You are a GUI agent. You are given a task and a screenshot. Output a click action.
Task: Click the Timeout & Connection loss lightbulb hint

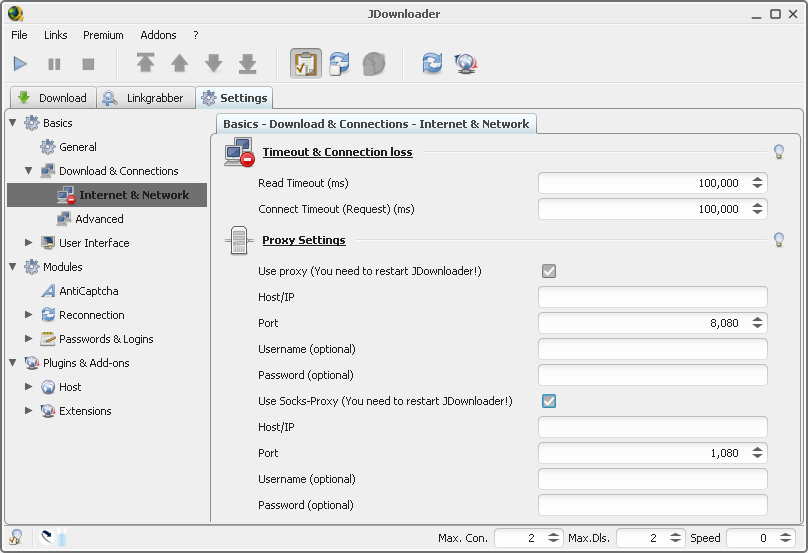[x=779, y=152]
